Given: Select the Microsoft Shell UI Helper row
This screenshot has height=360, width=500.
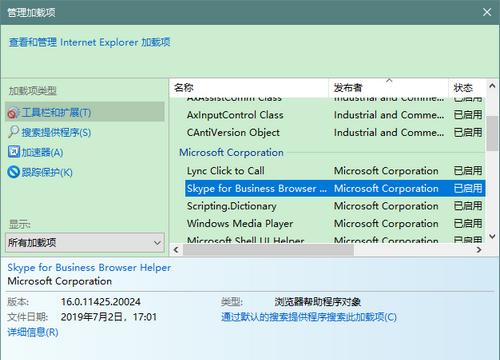Looking at the screenshot, I should pos(335,240).
